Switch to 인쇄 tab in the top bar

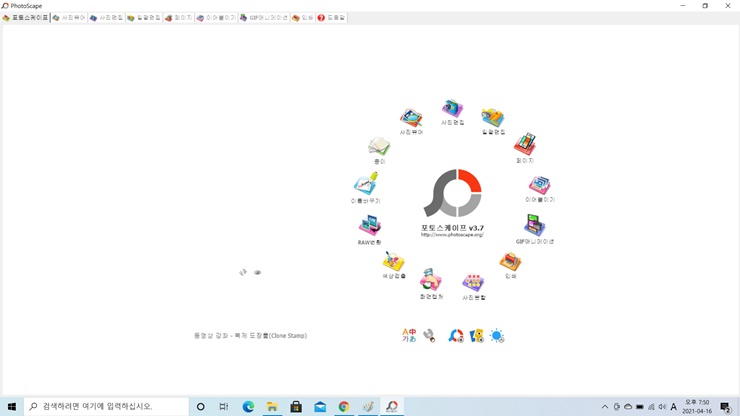tap(303, 18)
